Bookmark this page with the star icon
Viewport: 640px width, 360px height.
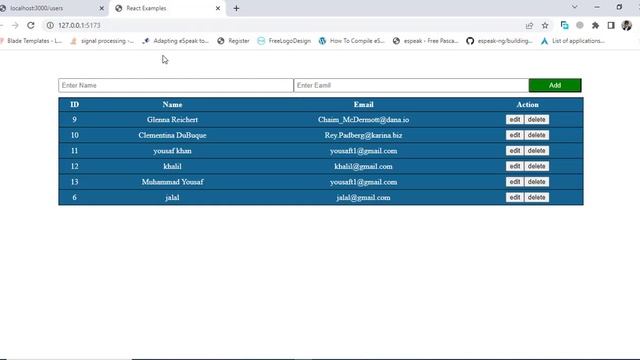coord(545,25)
